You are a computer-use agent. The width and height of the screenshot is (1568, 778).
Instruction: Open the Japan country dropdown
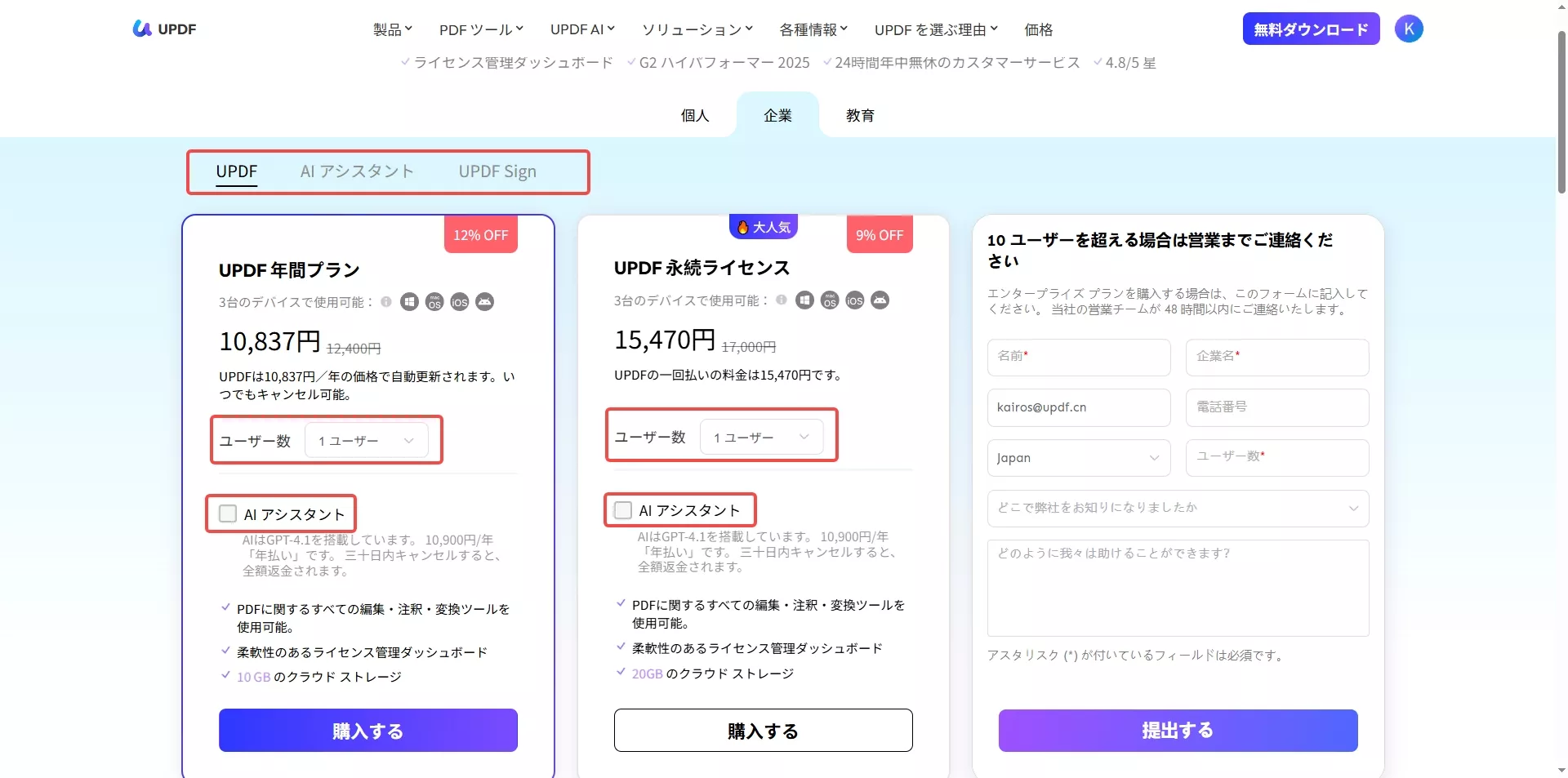pos(1079,458)
